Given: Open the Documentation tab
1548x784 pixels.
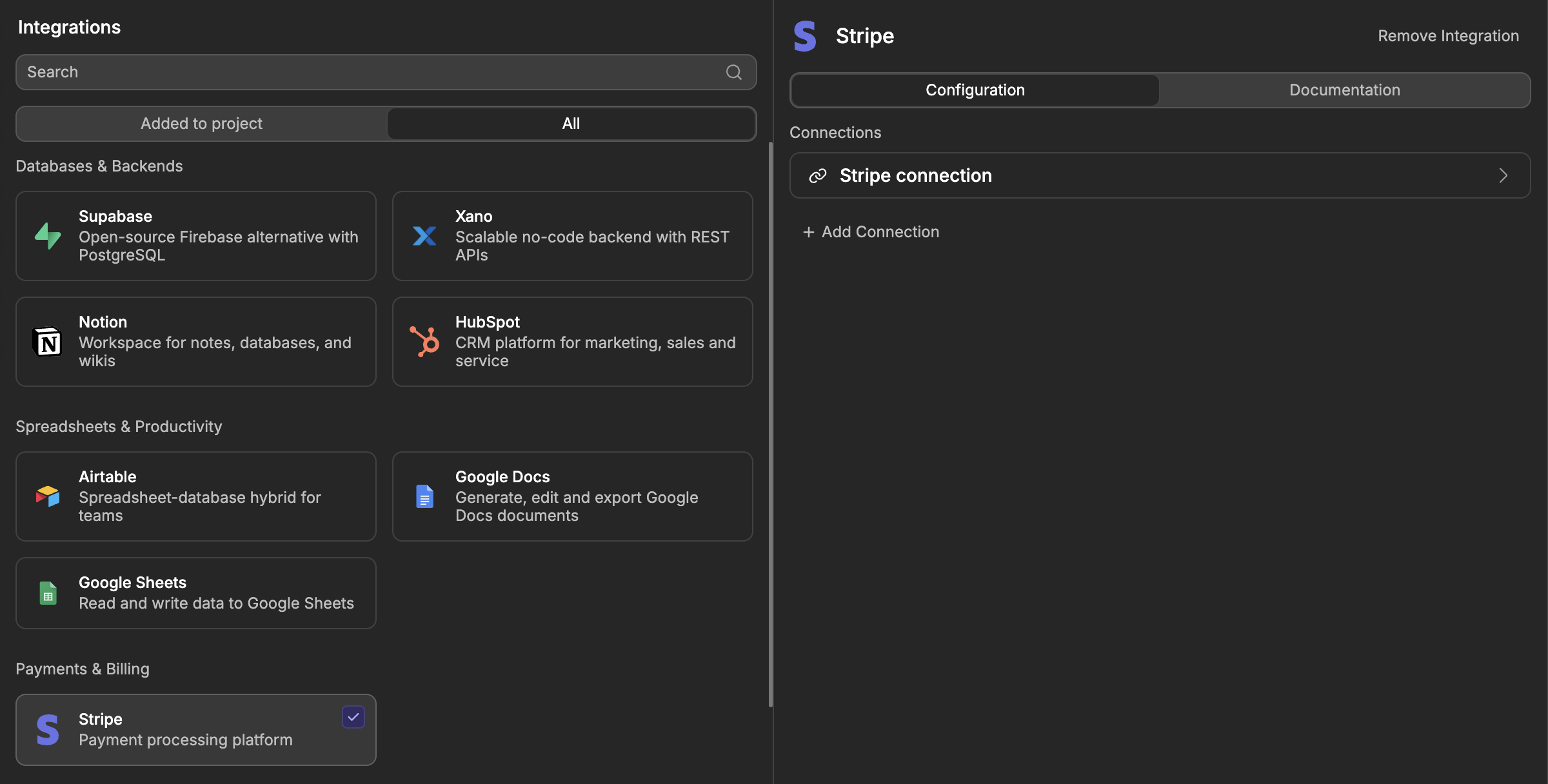Looking at the screenshot, I should [x=1345, y=90].
